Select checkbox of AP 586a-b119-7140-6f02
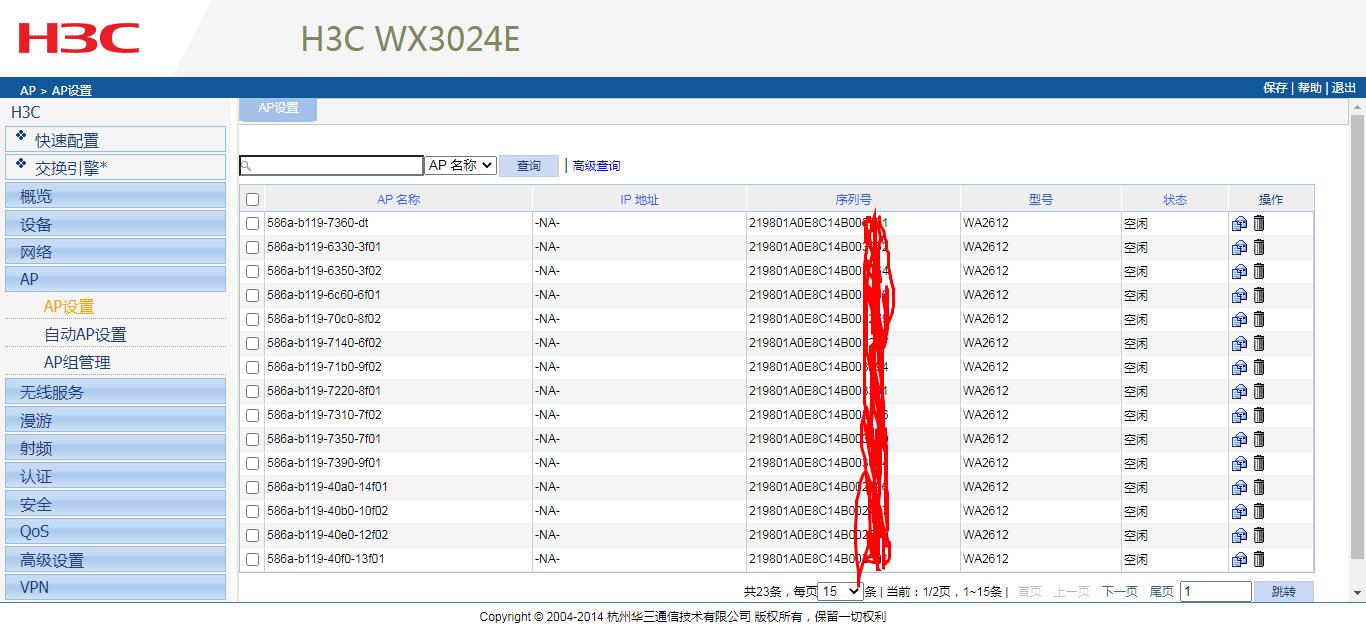 (252, 344)
